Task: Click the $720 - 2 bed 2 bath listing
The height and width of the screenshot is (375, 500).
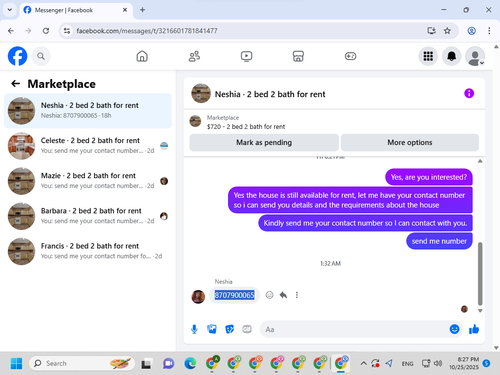Action: tap(246, 127)
